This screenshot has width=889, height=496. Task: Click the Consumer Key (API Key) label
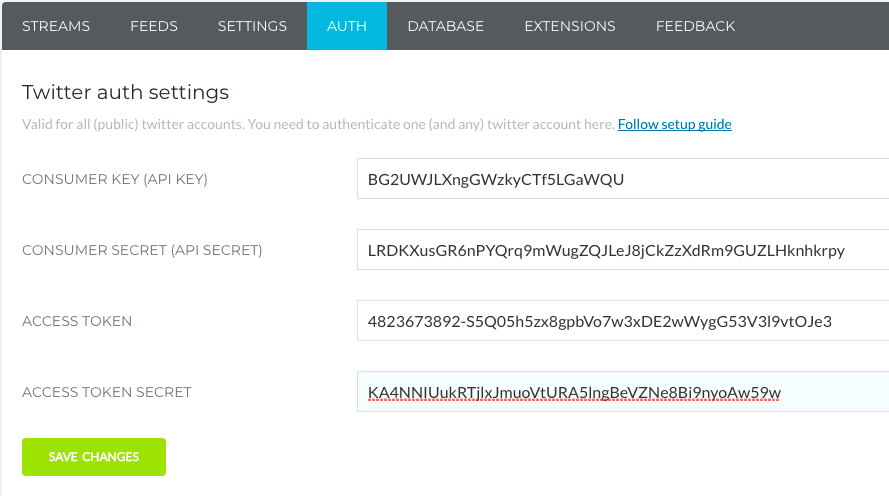(115, 180)
